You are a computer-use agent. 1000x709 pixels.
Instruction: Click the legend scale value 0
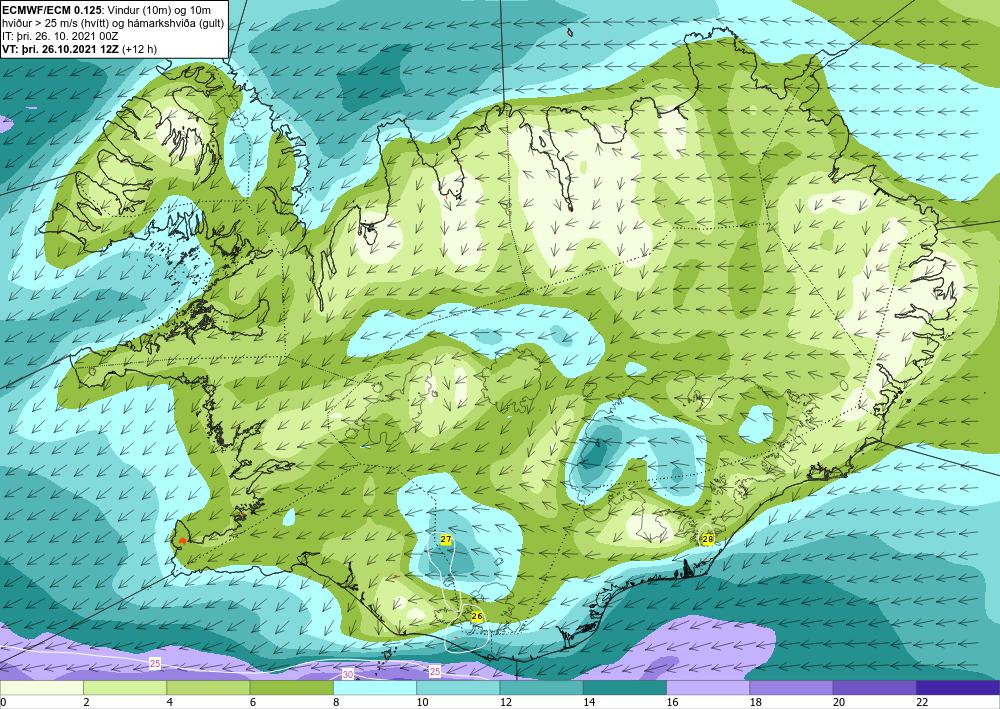pos(3,703)
